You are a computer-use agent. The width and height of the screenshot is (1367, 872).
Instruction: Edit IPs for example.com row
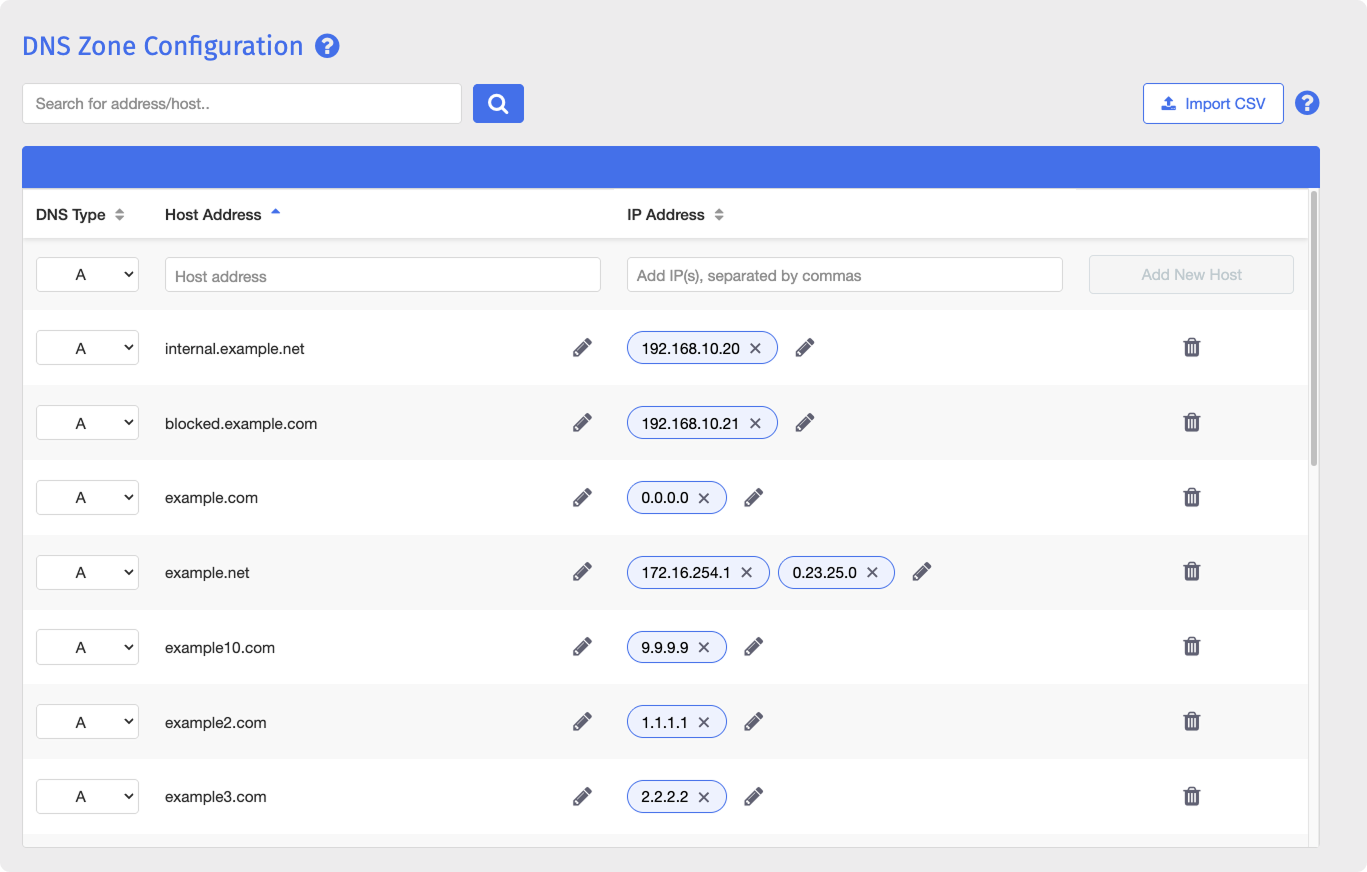754,498
